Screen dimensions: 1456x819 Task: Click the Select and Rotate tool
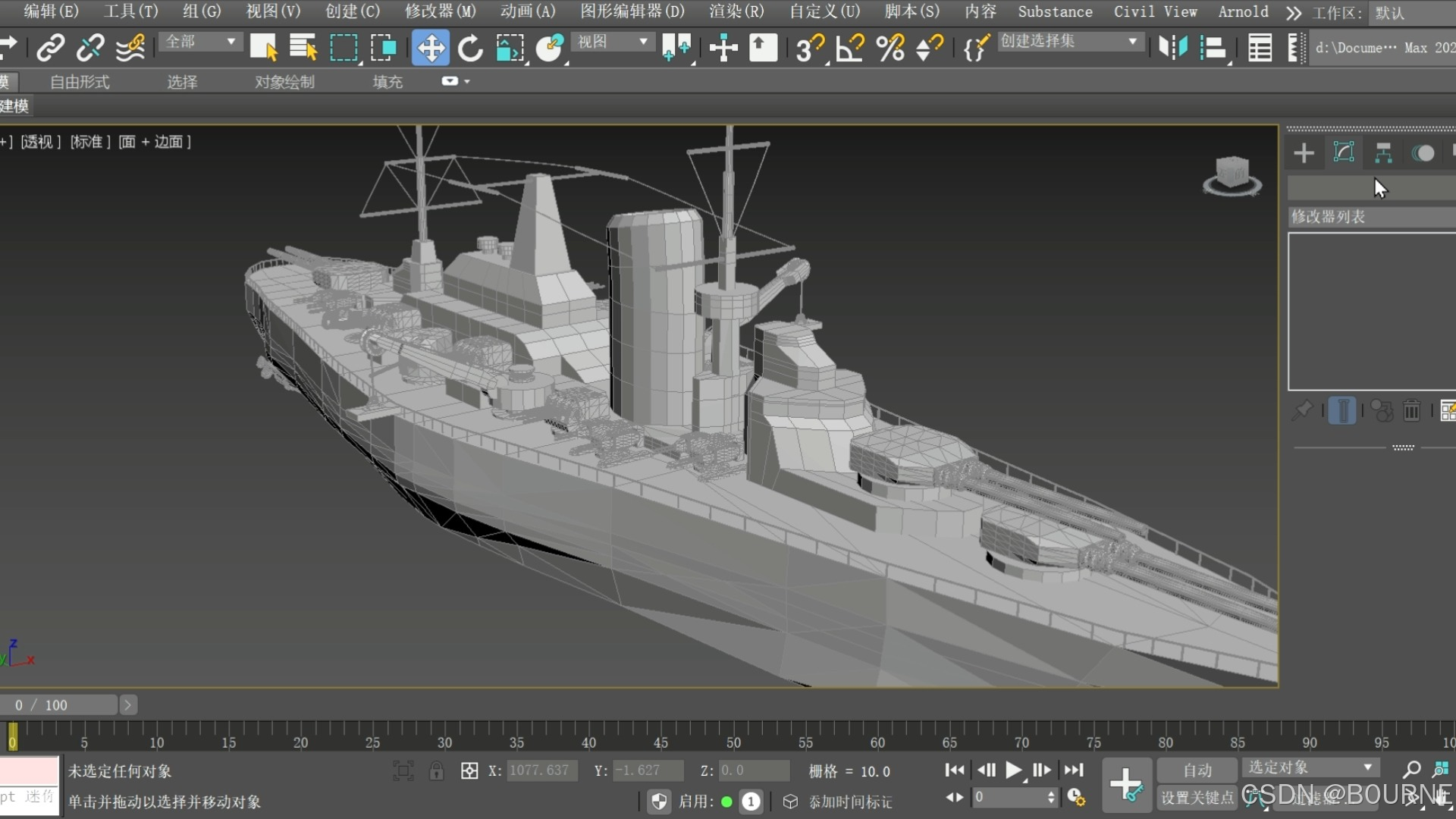470,48
